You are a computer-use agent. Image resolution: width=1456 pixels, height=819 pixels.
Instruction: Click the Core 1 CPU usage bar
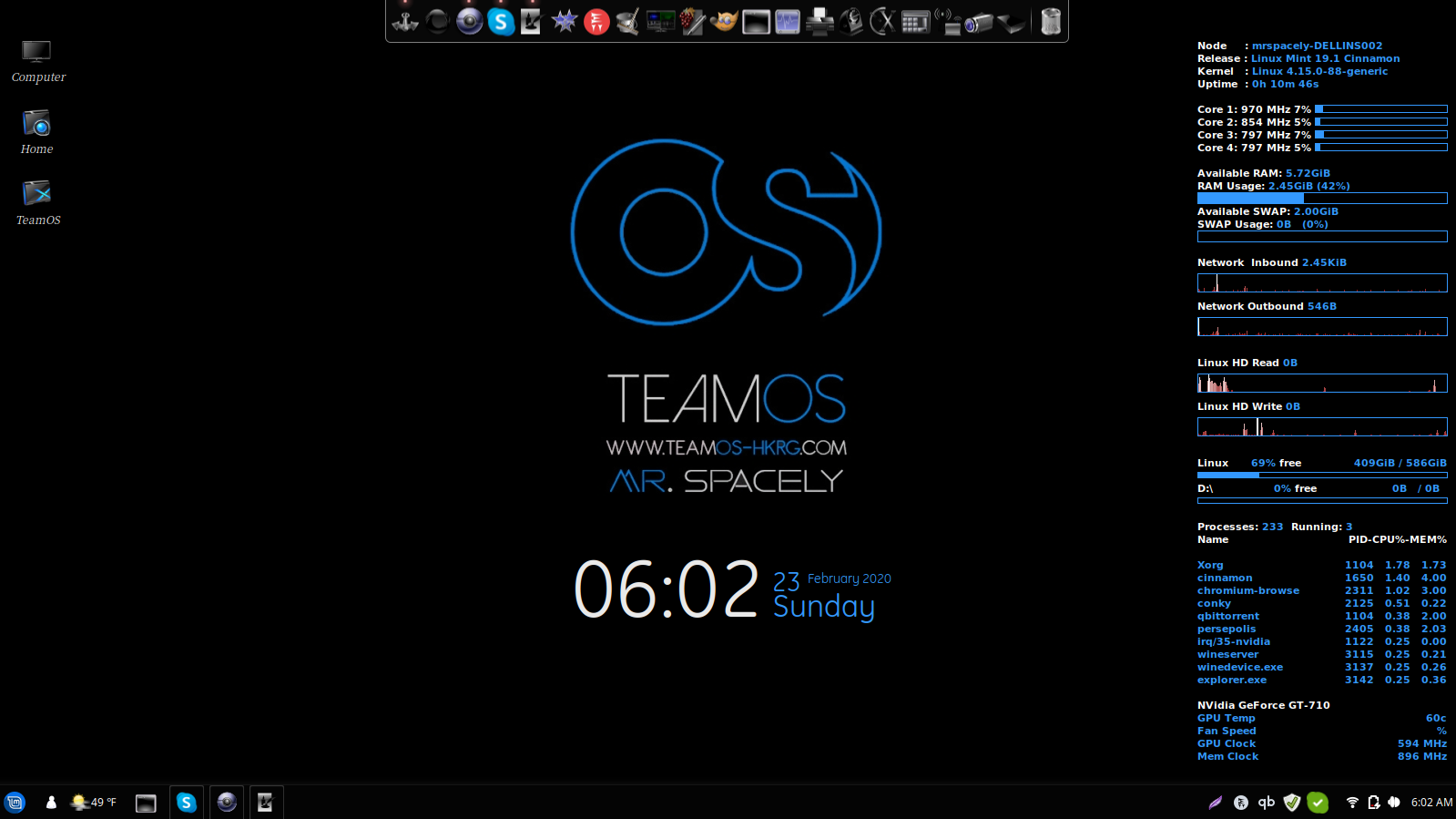tap(1381, 109)
